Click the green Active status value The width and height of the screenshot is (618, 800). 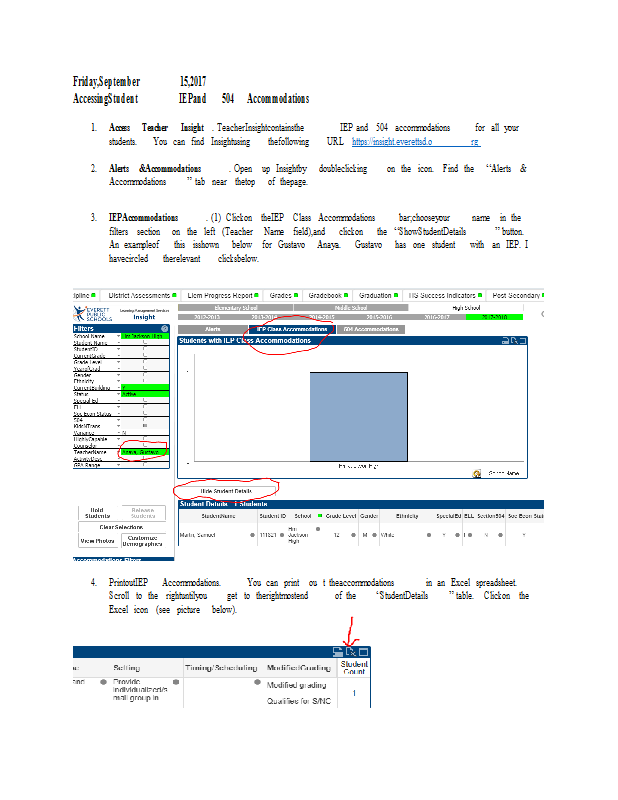(x=144, y=394)
